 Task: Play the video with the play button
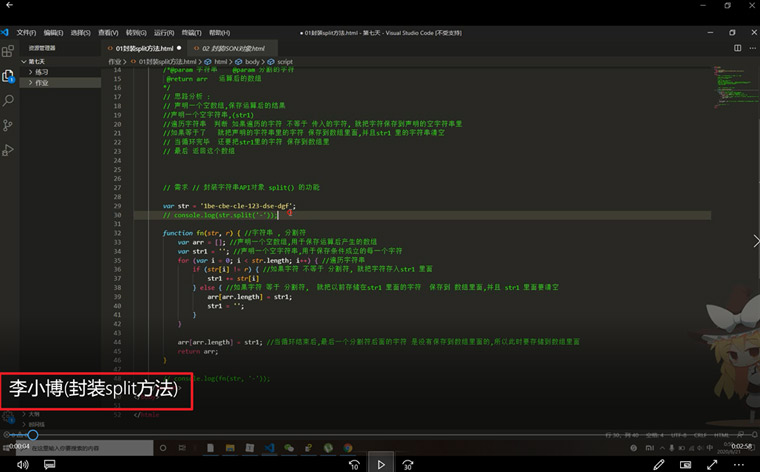381,464
